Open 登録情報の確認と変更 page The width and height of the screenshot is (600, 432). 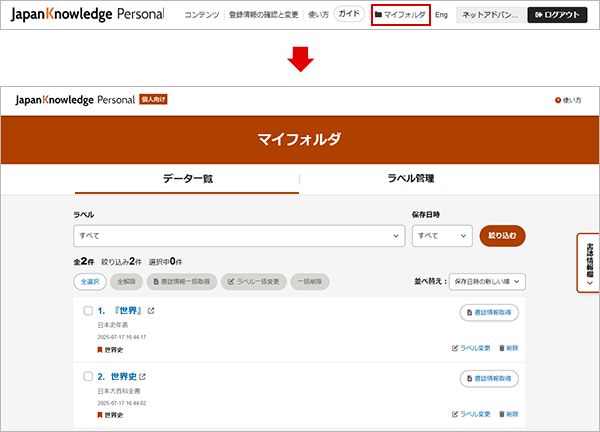pos(263,15)
